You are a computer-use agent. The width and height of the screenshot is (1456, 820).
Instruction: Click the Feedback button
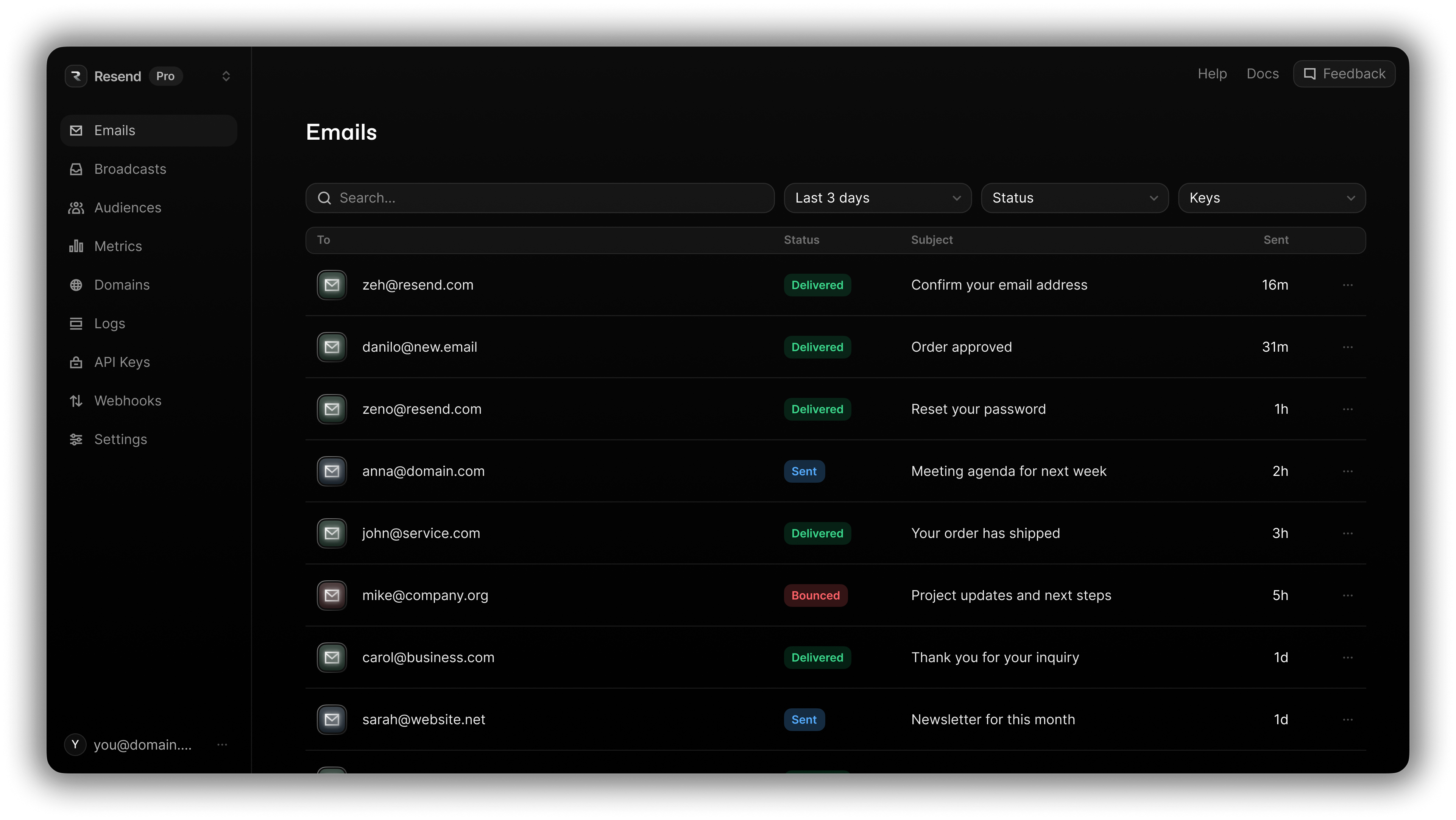tap(1344, 74)
